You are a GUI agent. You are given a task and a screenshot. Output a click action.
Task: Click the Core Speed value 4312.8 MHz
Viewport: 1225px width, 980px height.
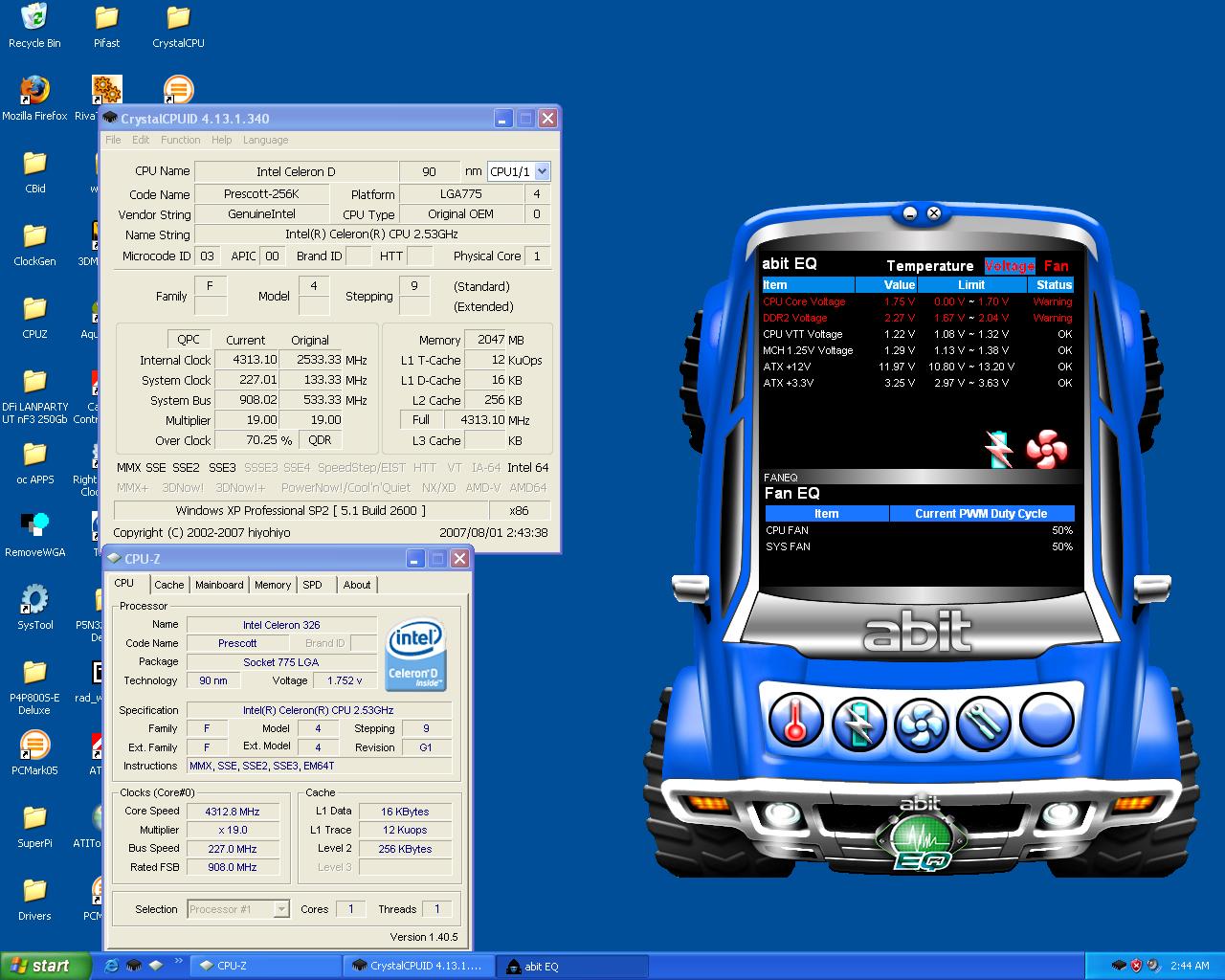click(x=233, y=812)
